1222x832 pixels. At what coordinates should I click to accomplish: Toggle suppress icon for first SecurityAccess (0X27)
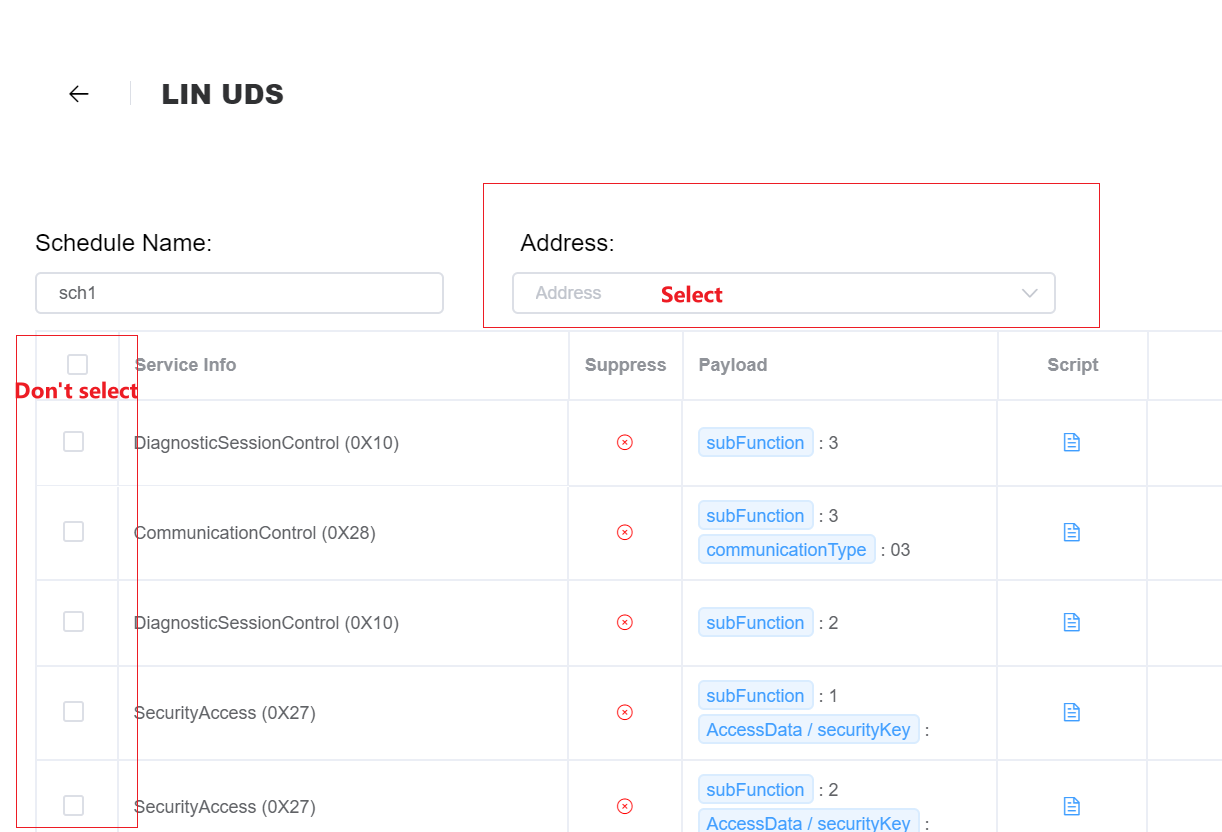(x=624, y=712)
